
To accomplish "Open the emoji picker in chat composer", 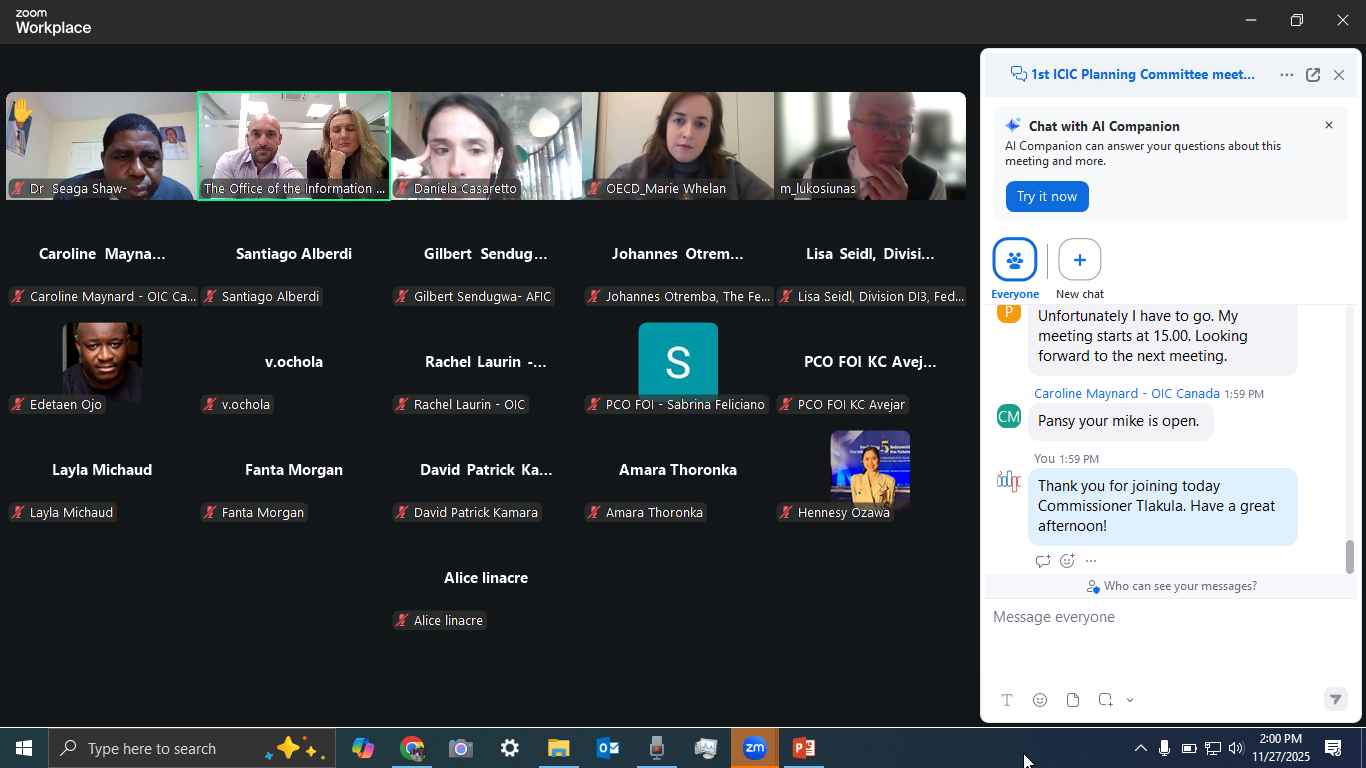I will (x=1040, y=700).
